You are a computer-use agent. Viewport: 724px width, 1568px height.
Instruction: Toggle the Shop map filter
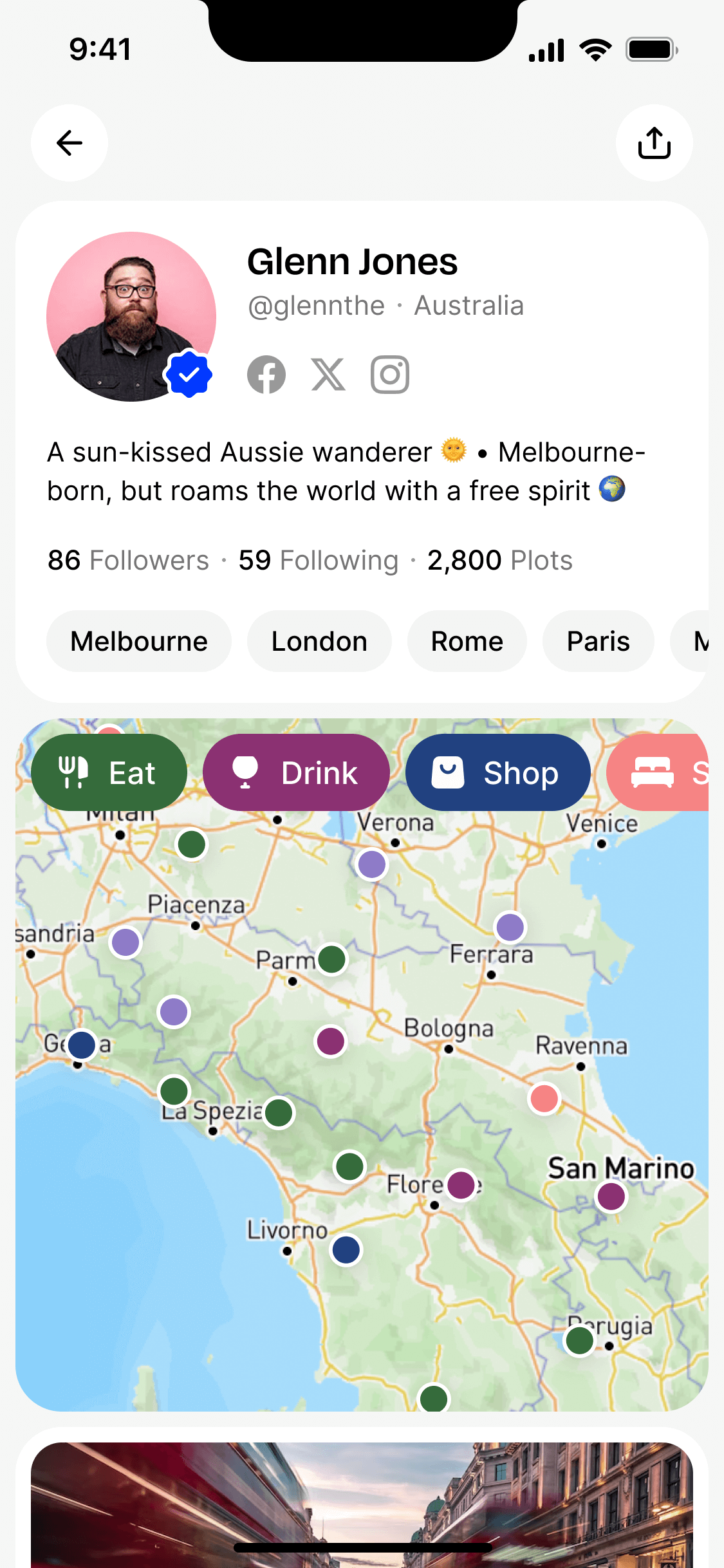coord(497,772)
